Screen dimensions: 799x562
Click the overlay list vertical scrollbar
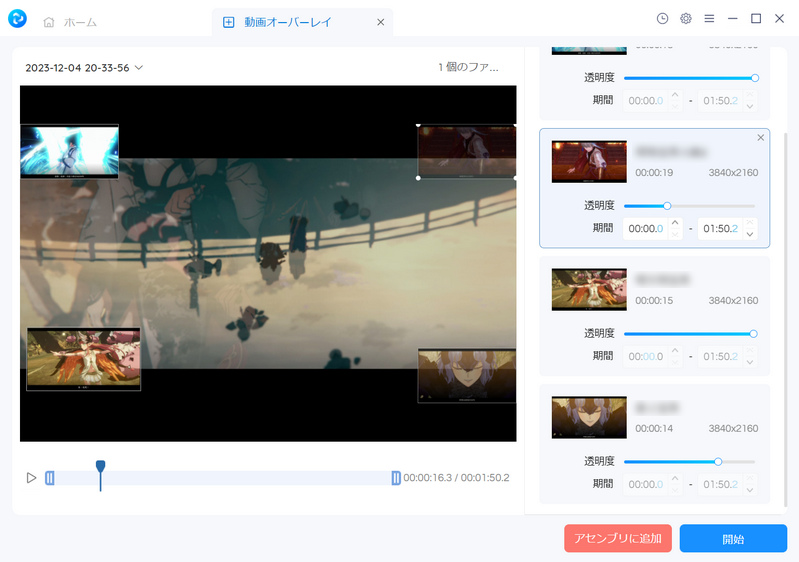pyautogui.click(x=785, y=319)
